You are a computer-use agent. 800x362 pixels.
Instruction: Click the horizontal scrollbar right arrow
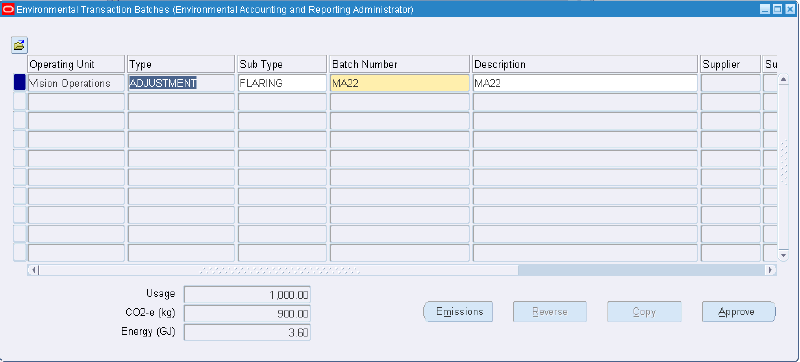[x=770, y=270]
